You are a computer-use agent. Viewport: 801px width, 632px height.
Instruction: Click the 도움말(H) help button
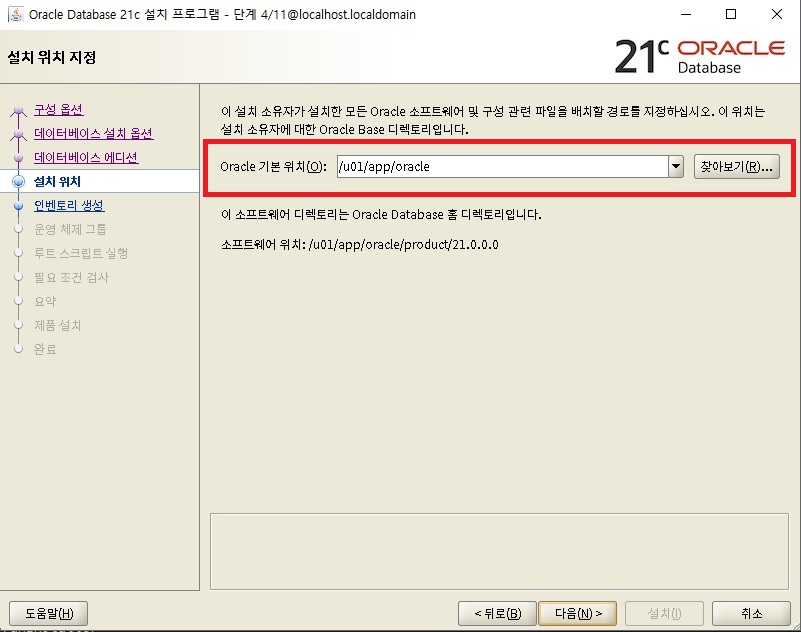pyautogui.click(x=49, y=613)
